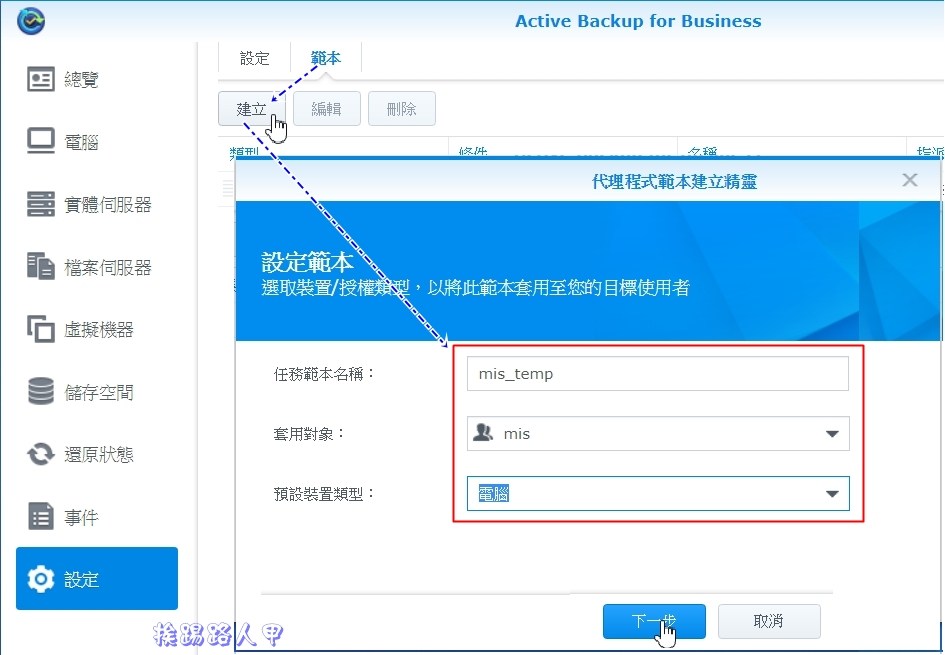Click 下一步 to proceed in wizard
The image size is (945, 655).
tap(654, 621)
